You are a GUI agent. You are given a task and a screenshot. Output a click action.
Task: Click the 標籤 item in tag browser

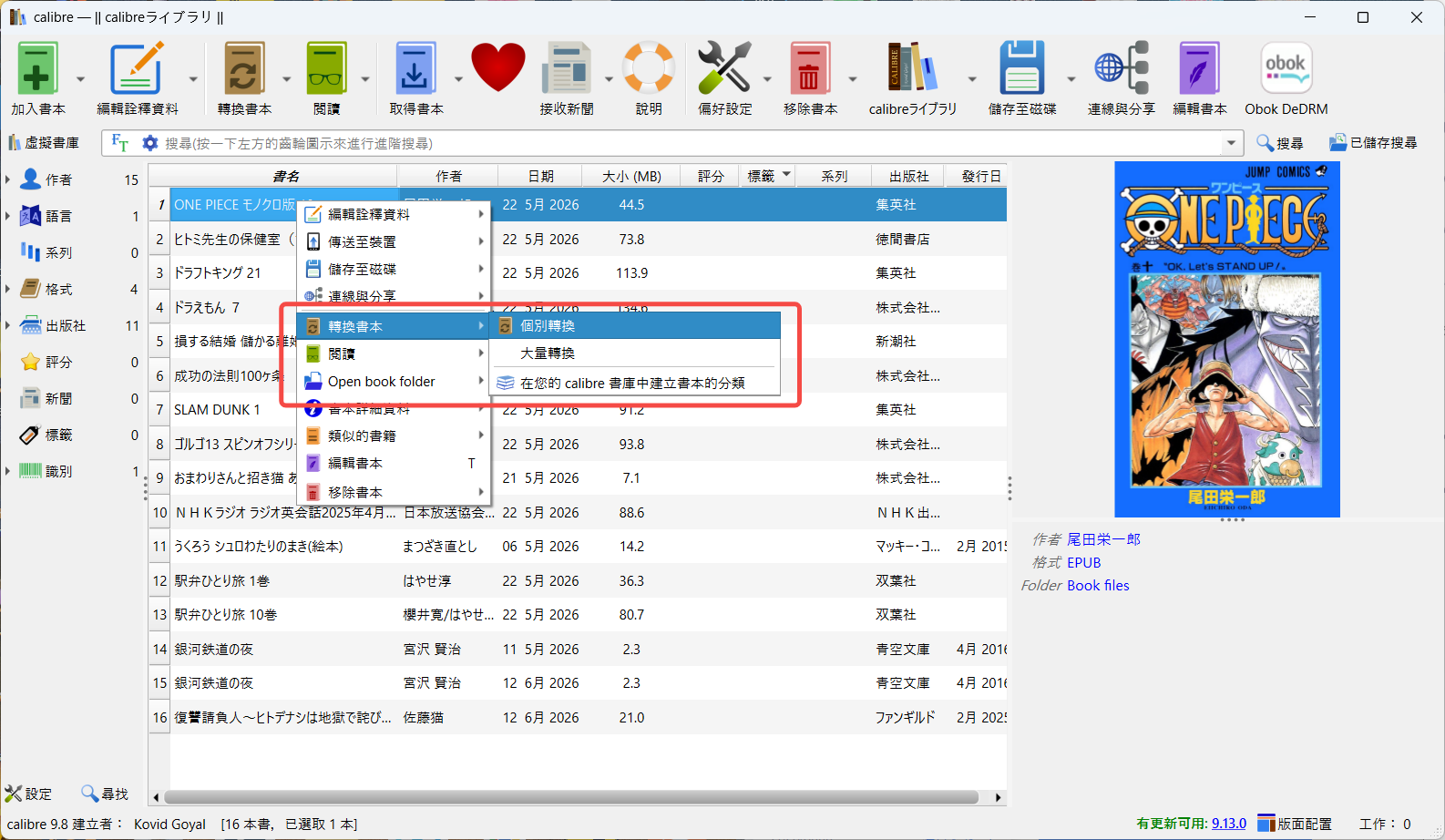click(58, 435)
